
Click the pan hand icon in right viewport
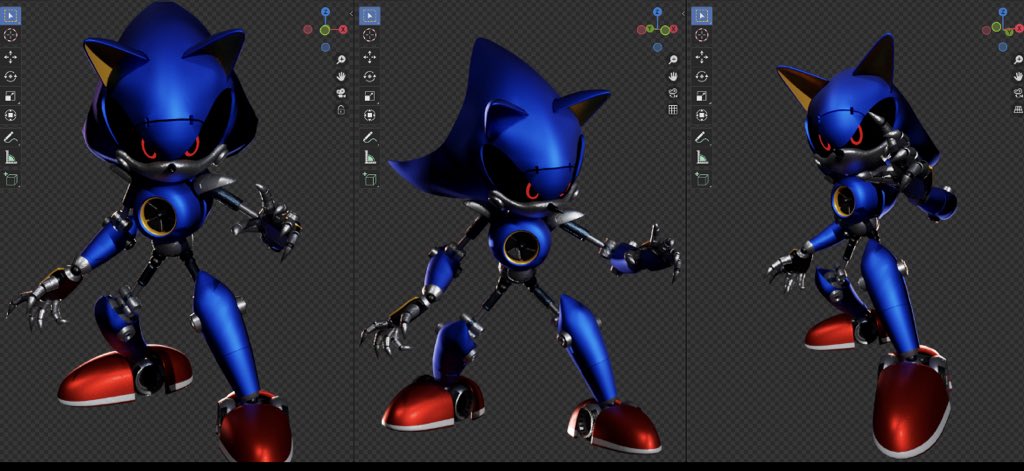pyautogui.click(x=1017, y=76)
